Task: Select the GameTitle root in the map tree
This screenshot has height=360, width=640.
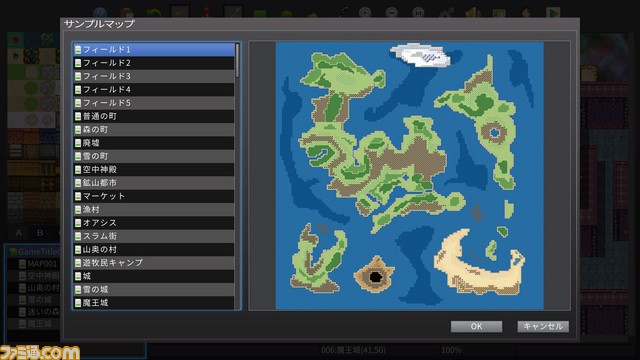Action: coord(34,252)
